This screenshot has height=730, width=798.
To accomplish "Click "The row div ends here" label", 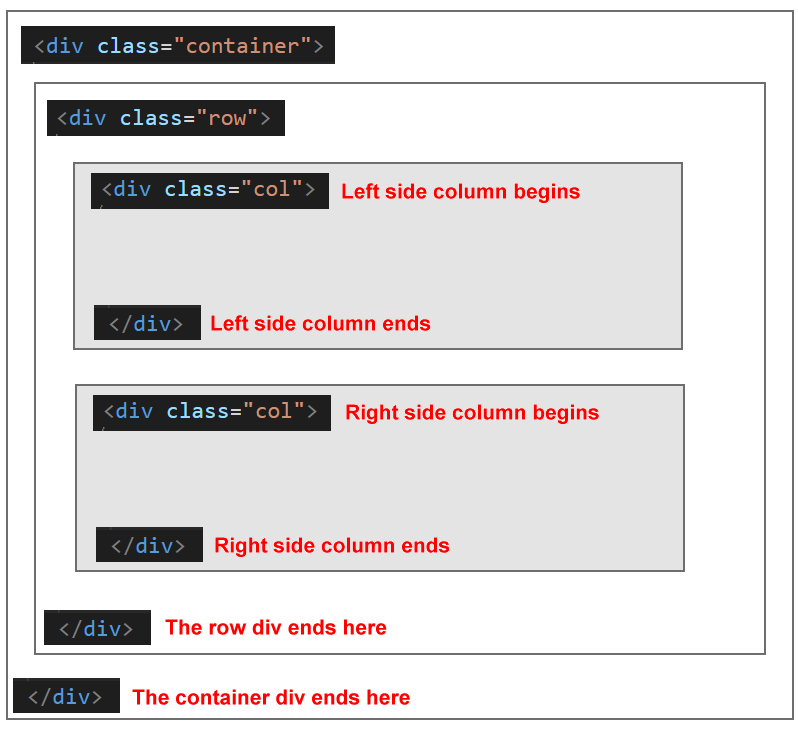I will (x=275, y=628).
